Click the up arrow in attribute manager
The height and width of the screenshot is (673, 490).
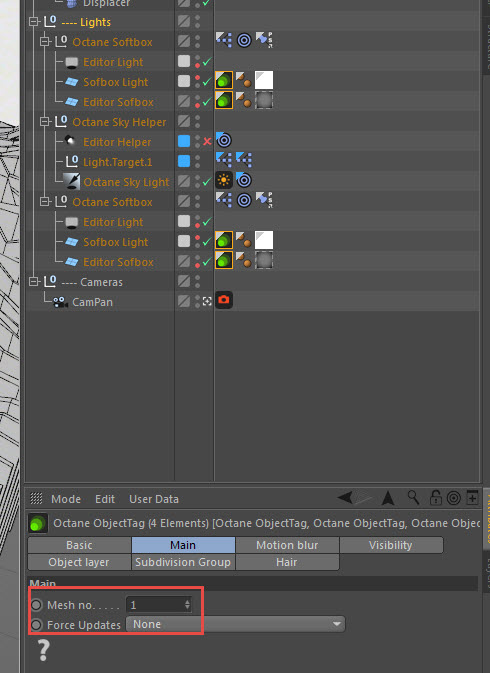pyautogui.click(x=388, y=498)
